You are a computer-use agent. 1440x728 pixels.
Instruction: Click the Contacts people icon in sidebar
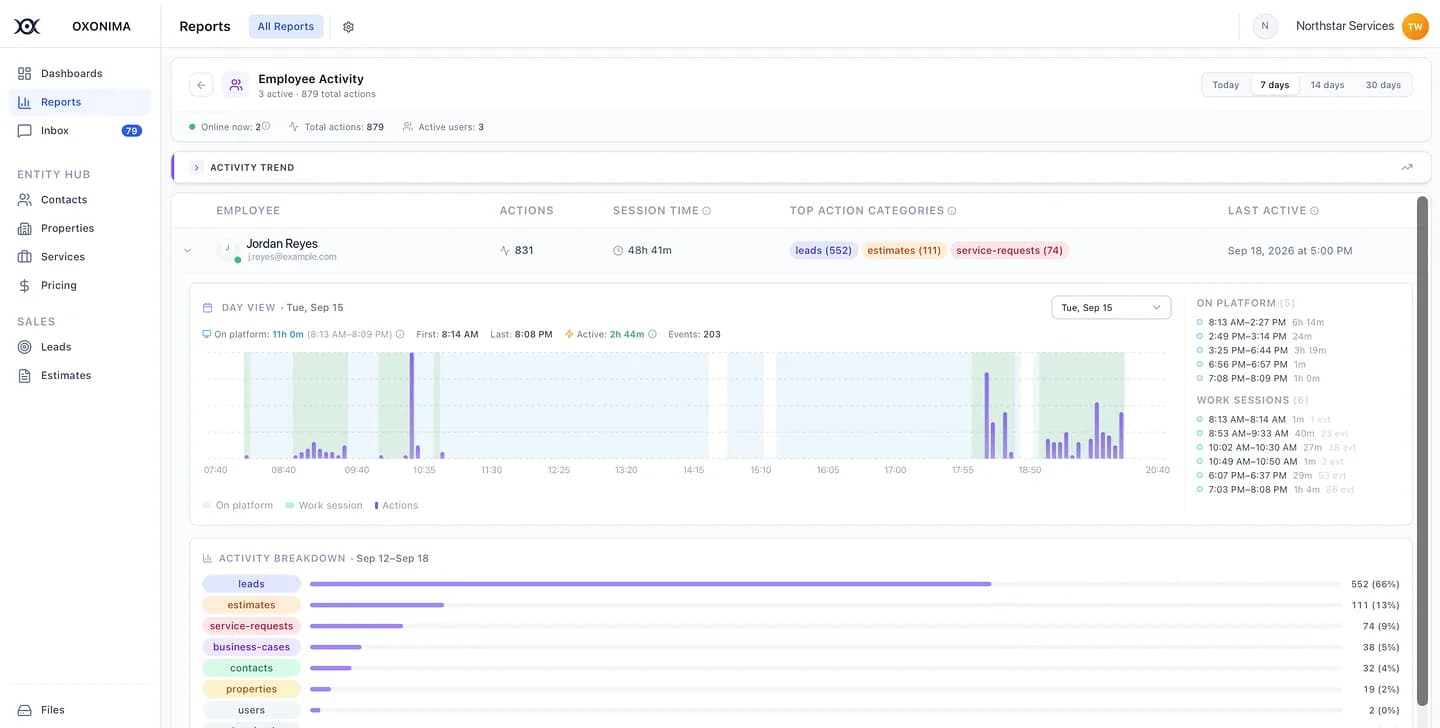pyautogui.click(x=25, y=199)
